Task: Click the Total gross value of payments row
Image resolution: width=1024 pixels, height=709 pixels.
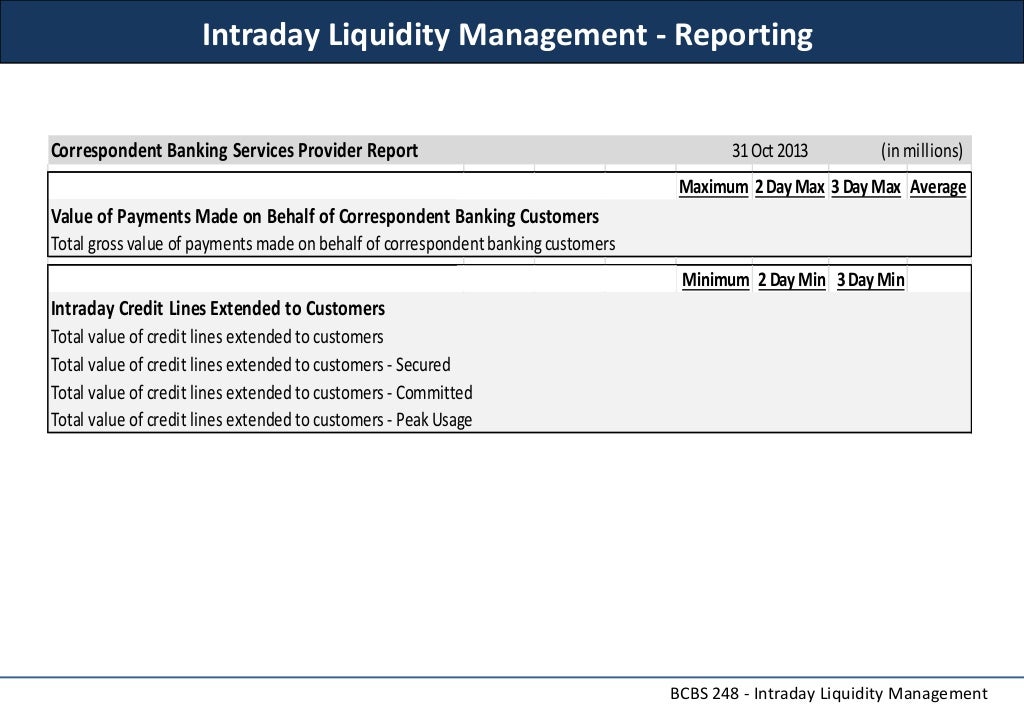Action: [x=509, y=244]
